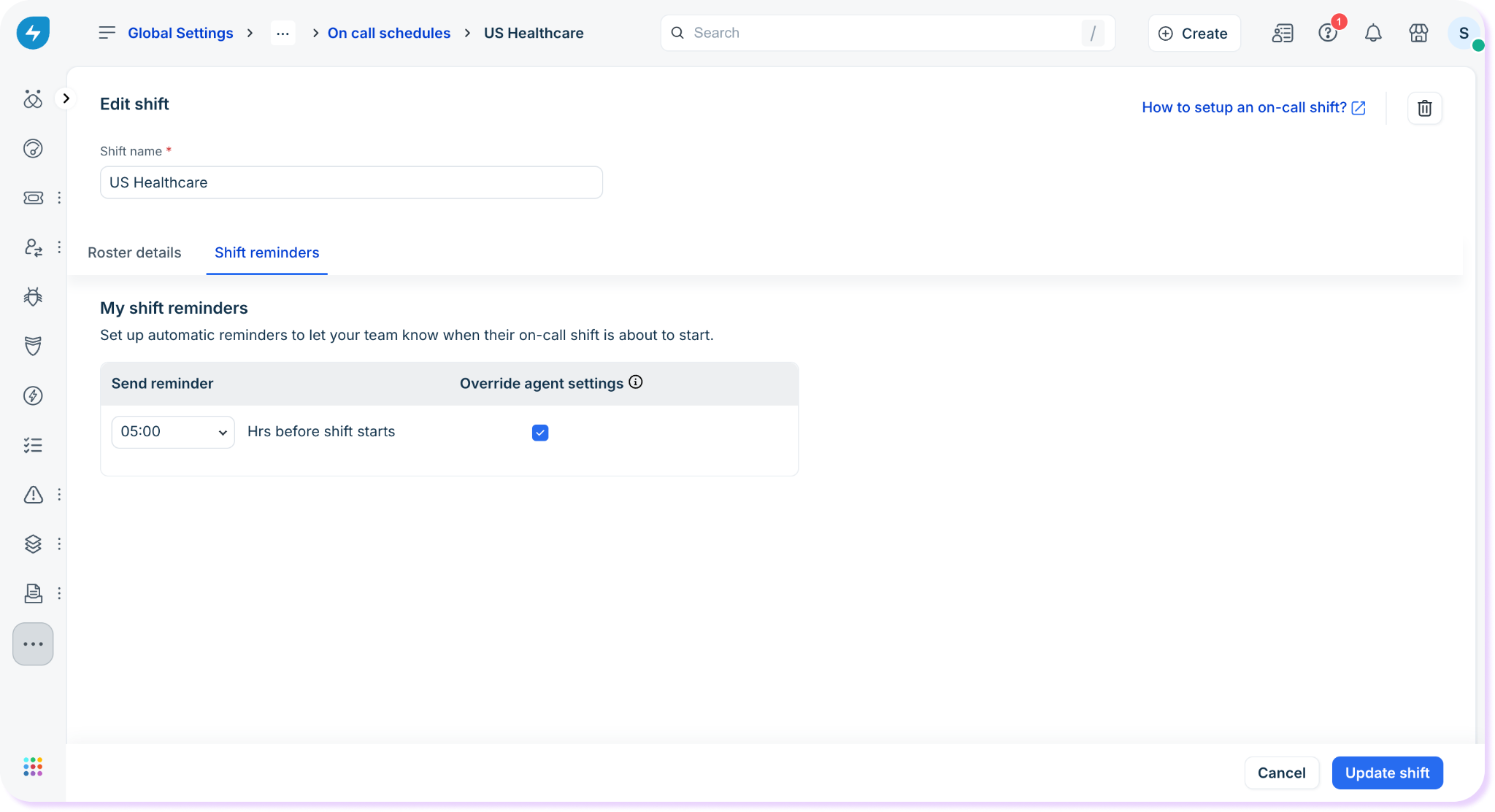This screenshot has width=1495, height=812.
Task: Switch to the Roster details tab
Action: 134,252
